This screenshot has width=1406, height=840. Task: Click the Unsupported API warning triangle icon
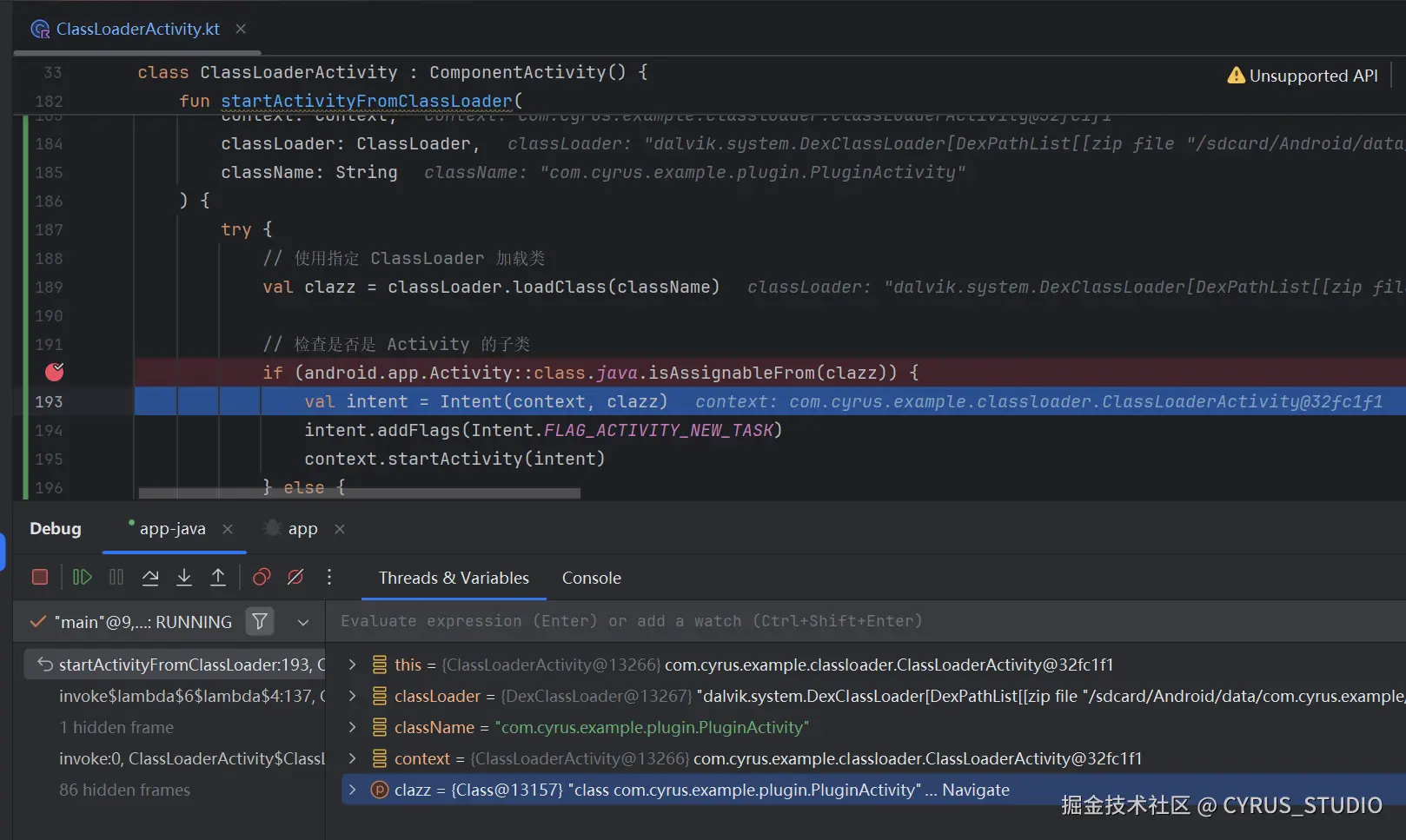(1236, 76)
